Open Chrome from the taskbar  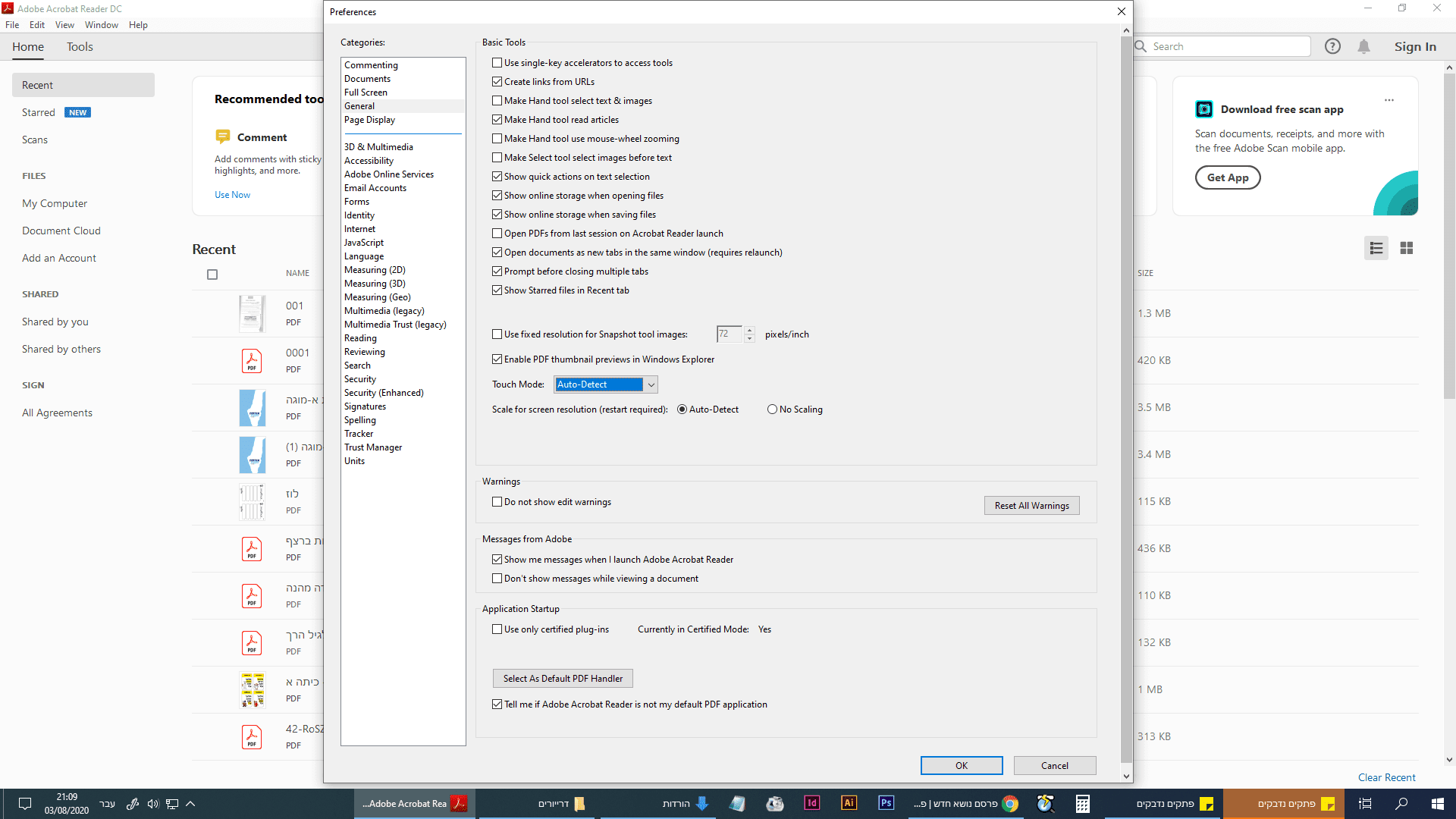tap(1010, 803)
